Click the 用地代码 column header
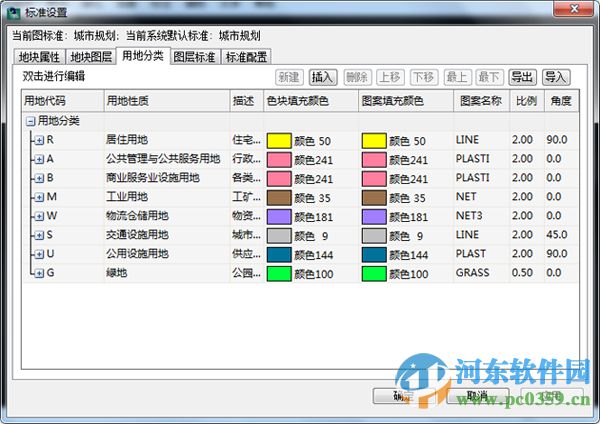This screenshot has width=600, height=424. pyautogui.click(x=63, y=101)
